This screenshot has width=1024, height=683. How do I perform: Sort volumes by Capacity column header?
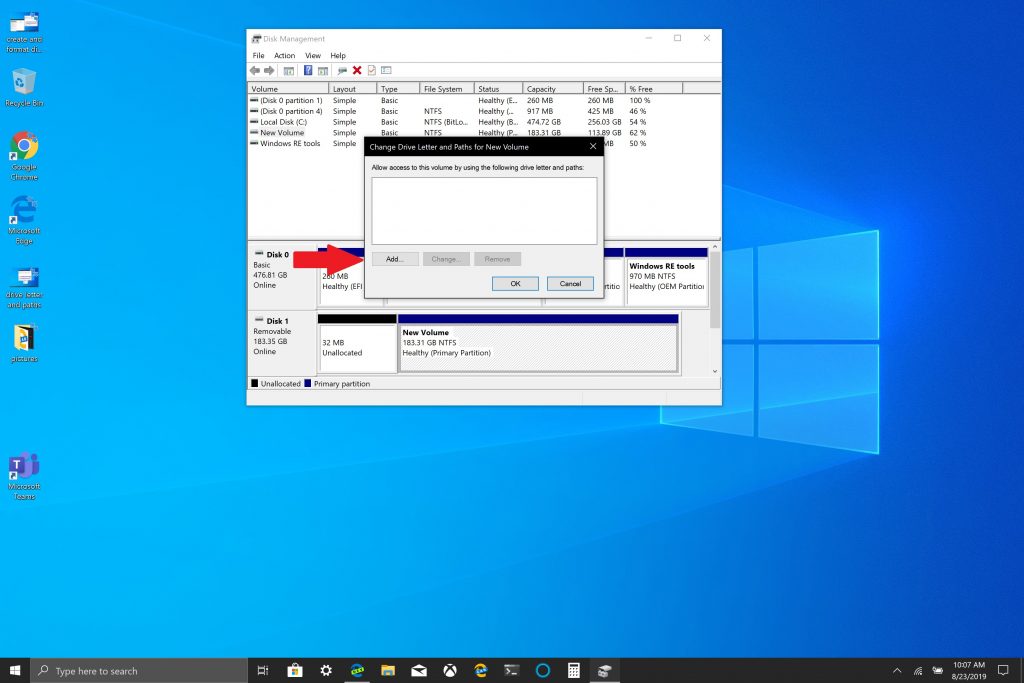pos(552,89)
